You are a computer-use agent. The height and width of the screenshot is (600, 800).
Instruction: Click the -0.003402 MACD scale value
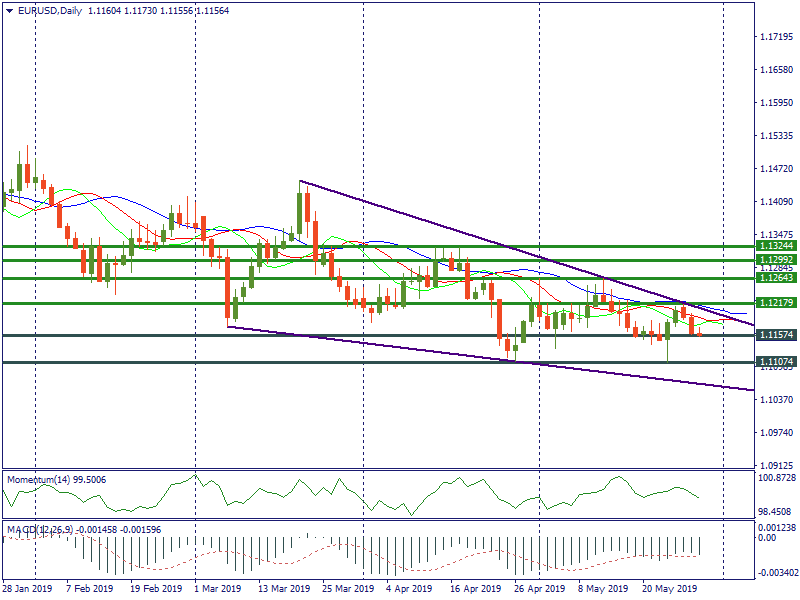pyautogui.click(x=777, y=573)
